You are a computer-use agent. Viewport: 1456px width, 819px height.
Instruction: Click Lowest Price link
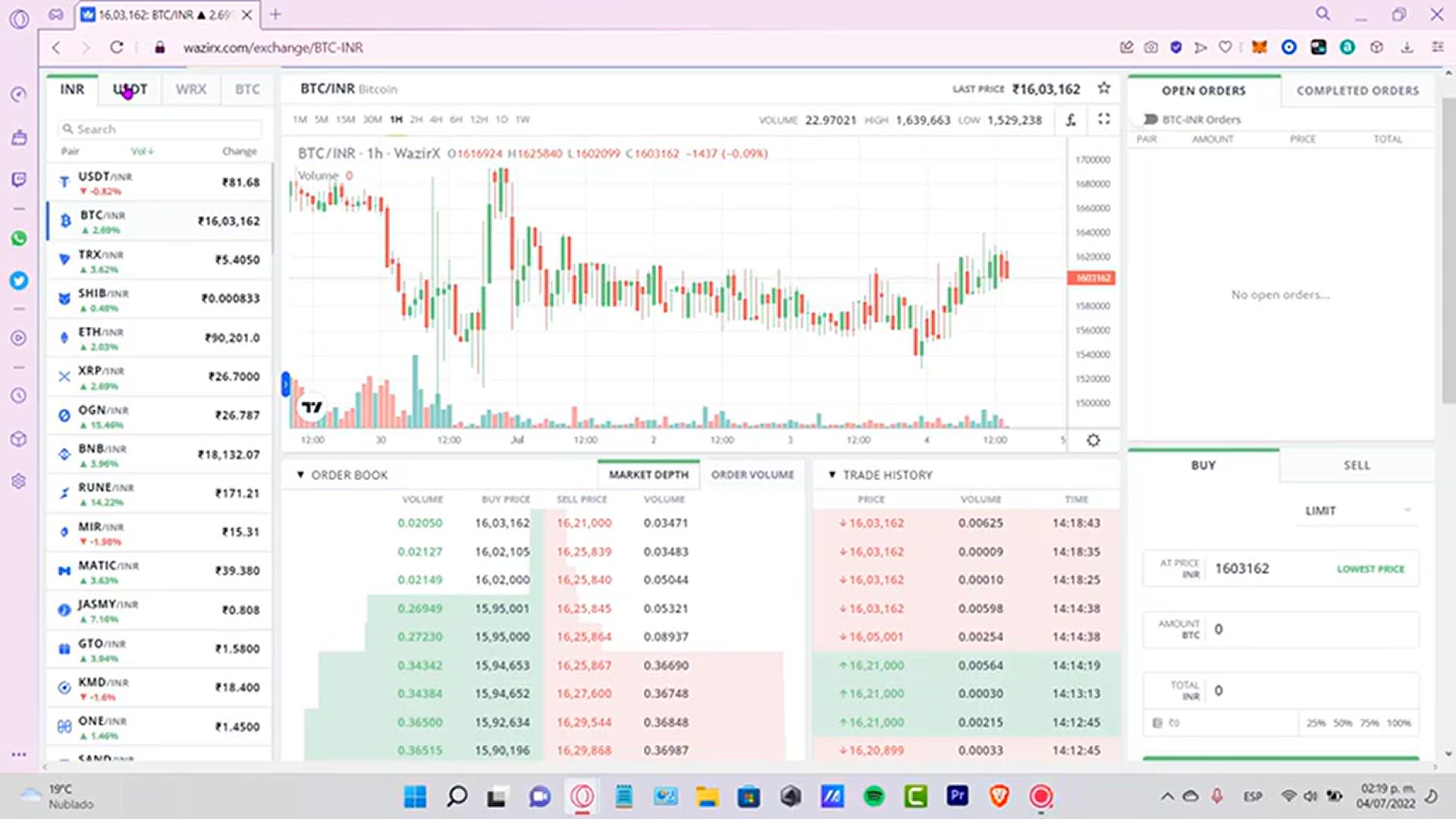[1370, 569]
